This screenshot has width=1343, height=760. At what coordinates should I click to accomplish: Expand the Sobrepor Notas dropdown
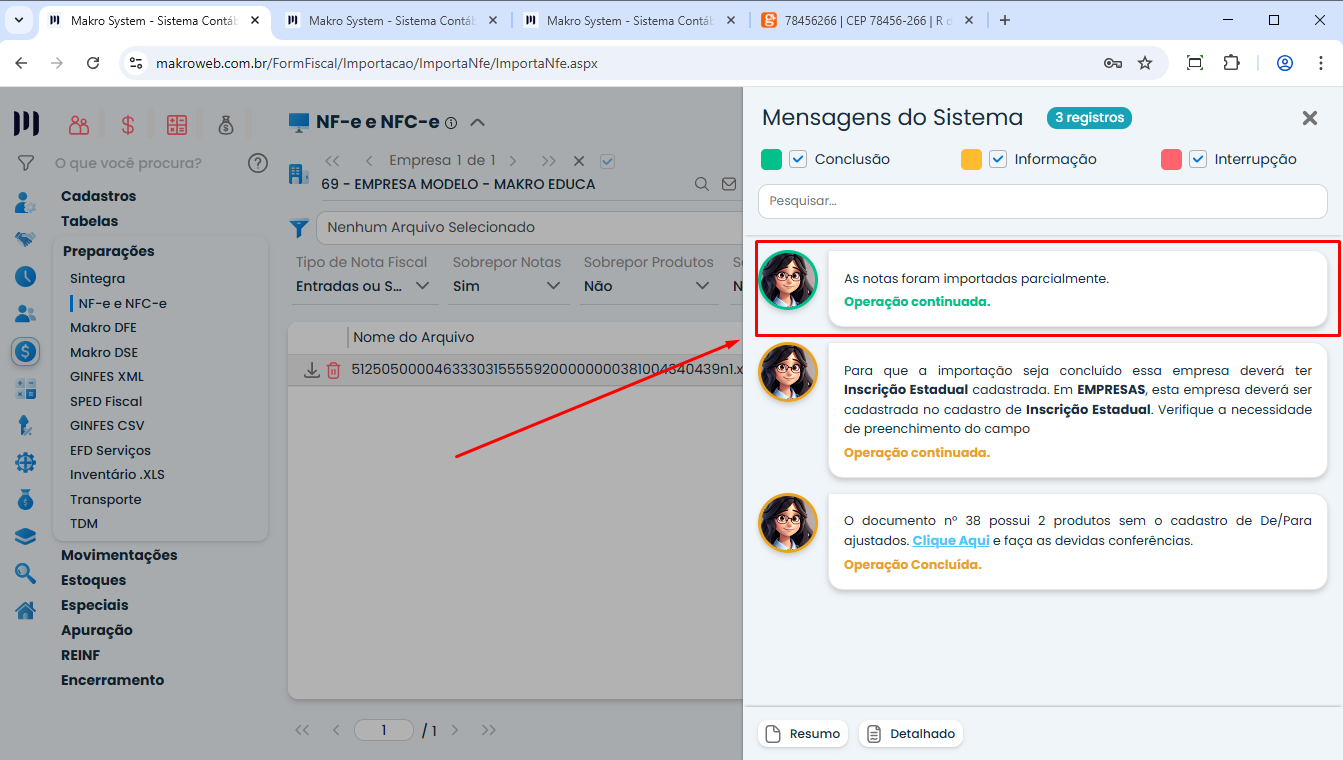point(508,286)
